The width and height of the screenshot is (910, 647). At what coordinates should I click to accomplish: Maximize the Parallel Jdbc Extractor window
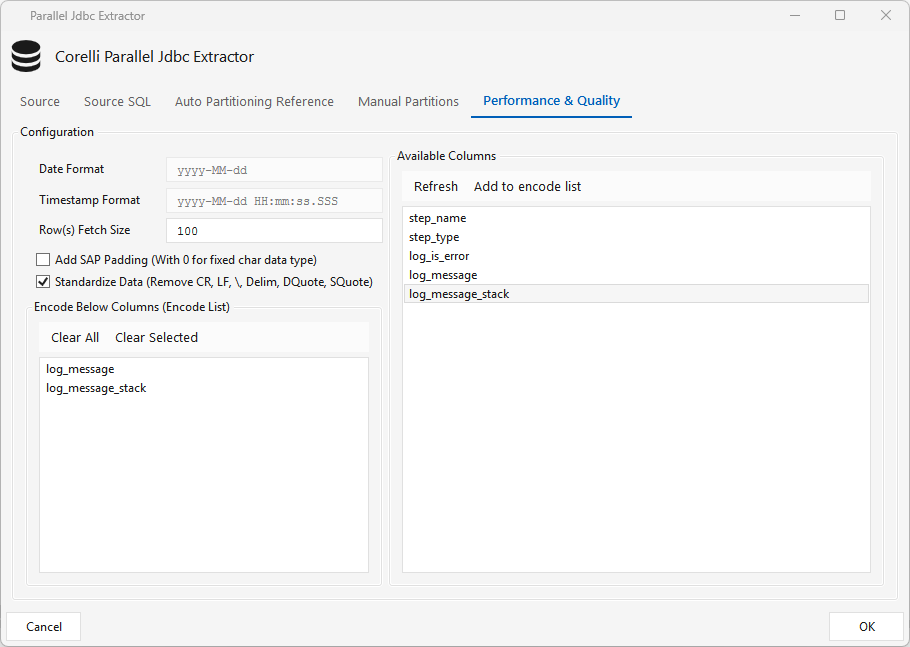840,16
